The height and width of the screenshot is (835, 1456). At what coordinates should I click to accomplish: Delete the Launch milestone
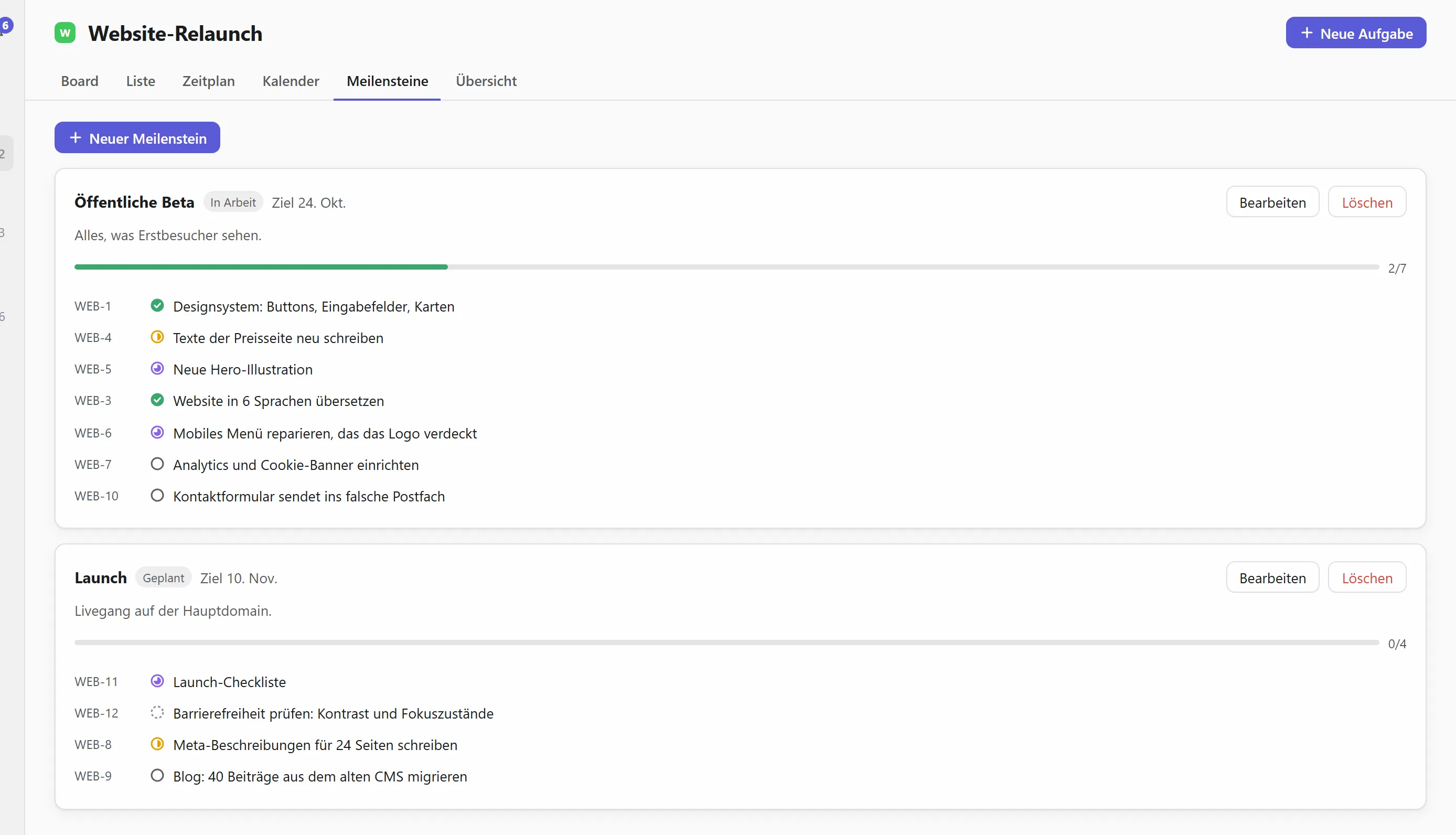click(x=1367, y=578)
